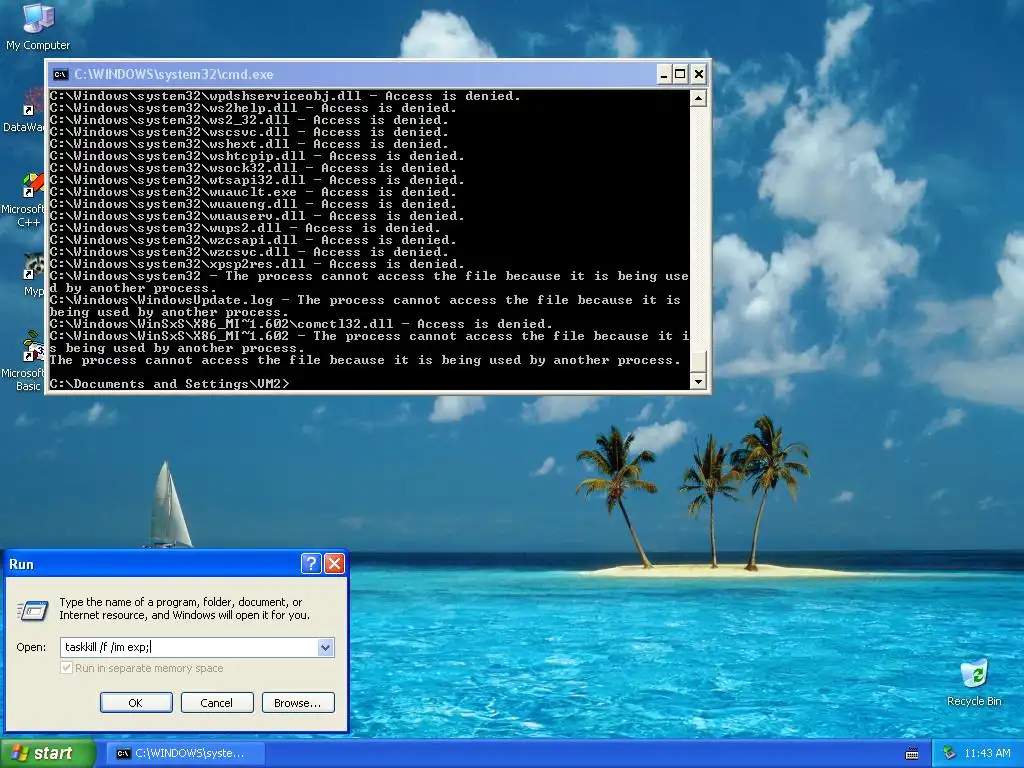Click the Run dialog title bar text

click(x=21, y=564)
